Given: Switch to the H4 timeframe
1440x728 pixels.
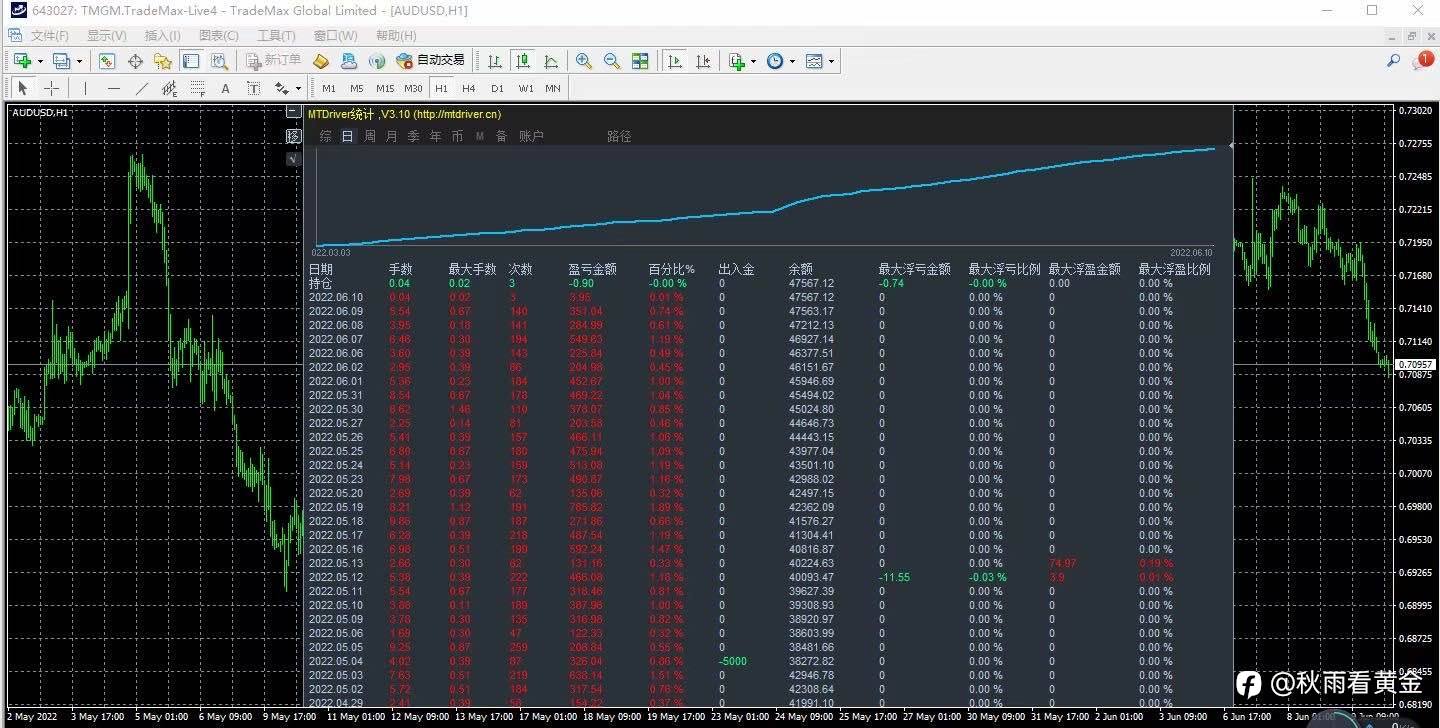Looking at the screenshot, I should pos(469,88).
